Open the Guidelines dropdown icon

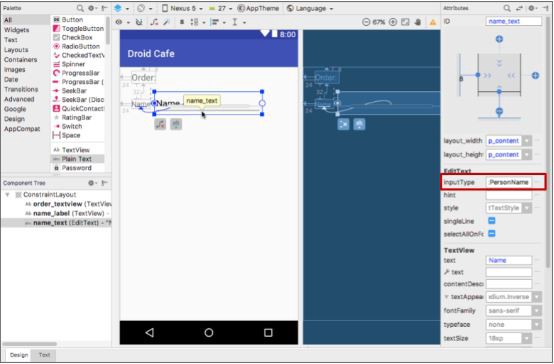coord(238,22)
